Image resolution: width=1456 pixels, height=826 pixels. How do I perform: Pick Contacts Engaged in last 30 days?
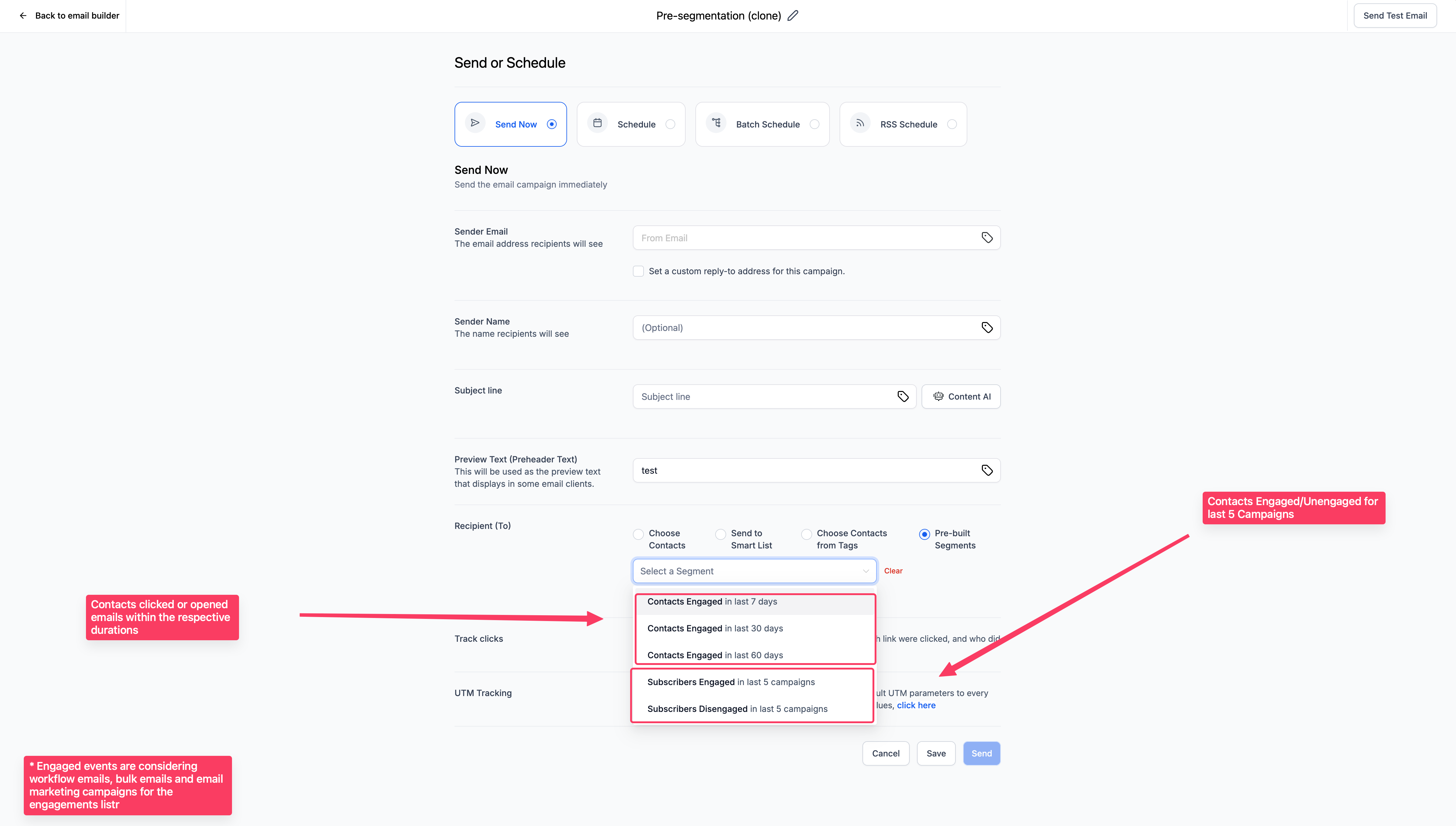(x=715, y=629)
